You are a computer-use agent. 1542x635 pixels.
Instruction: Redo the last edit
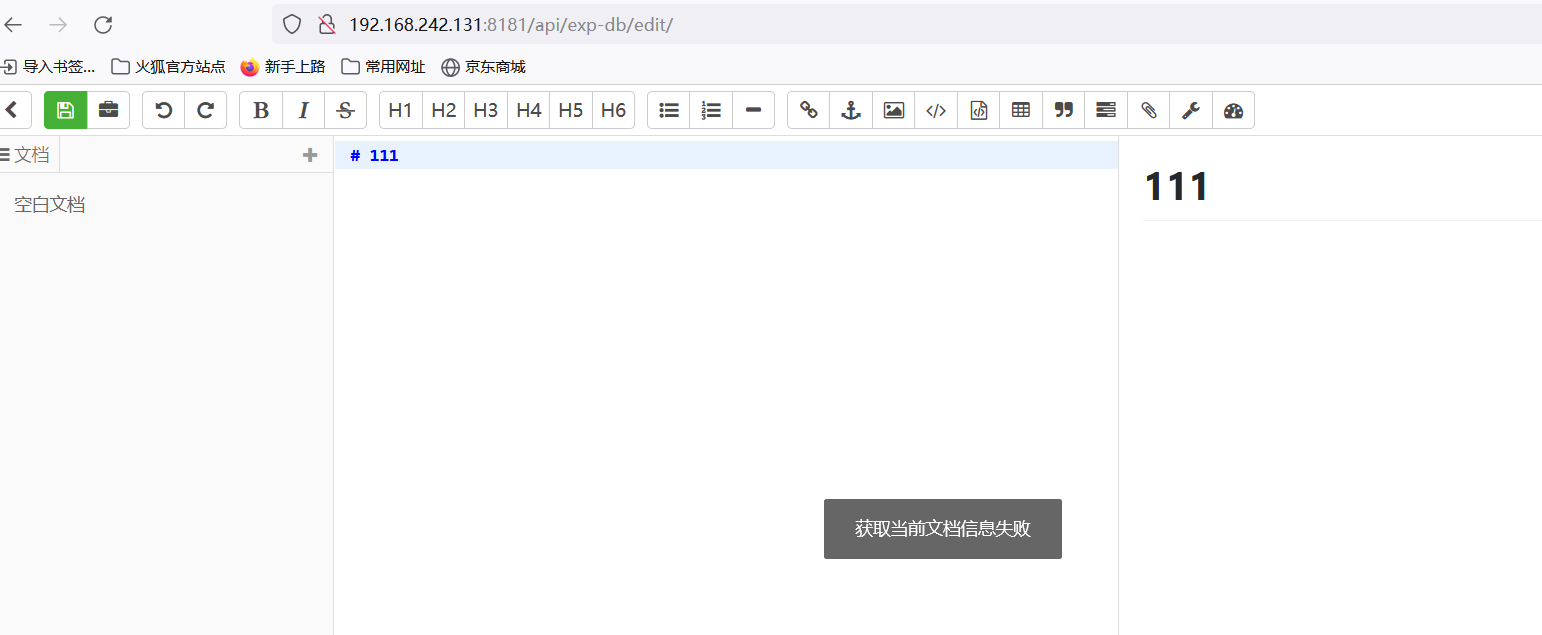(205, 110)
